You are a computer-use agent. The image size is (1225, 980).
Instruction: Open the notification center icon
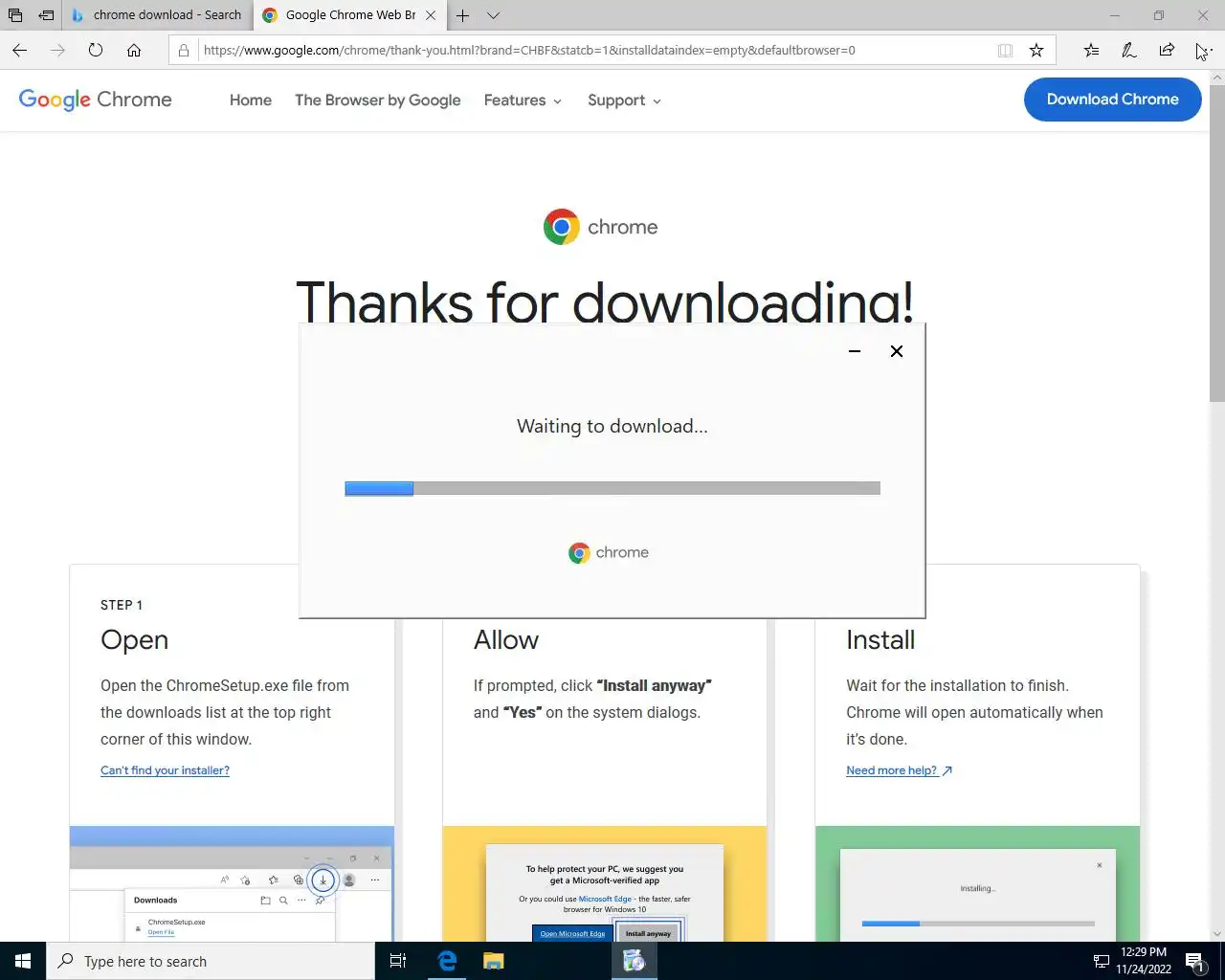(1194, 961)
